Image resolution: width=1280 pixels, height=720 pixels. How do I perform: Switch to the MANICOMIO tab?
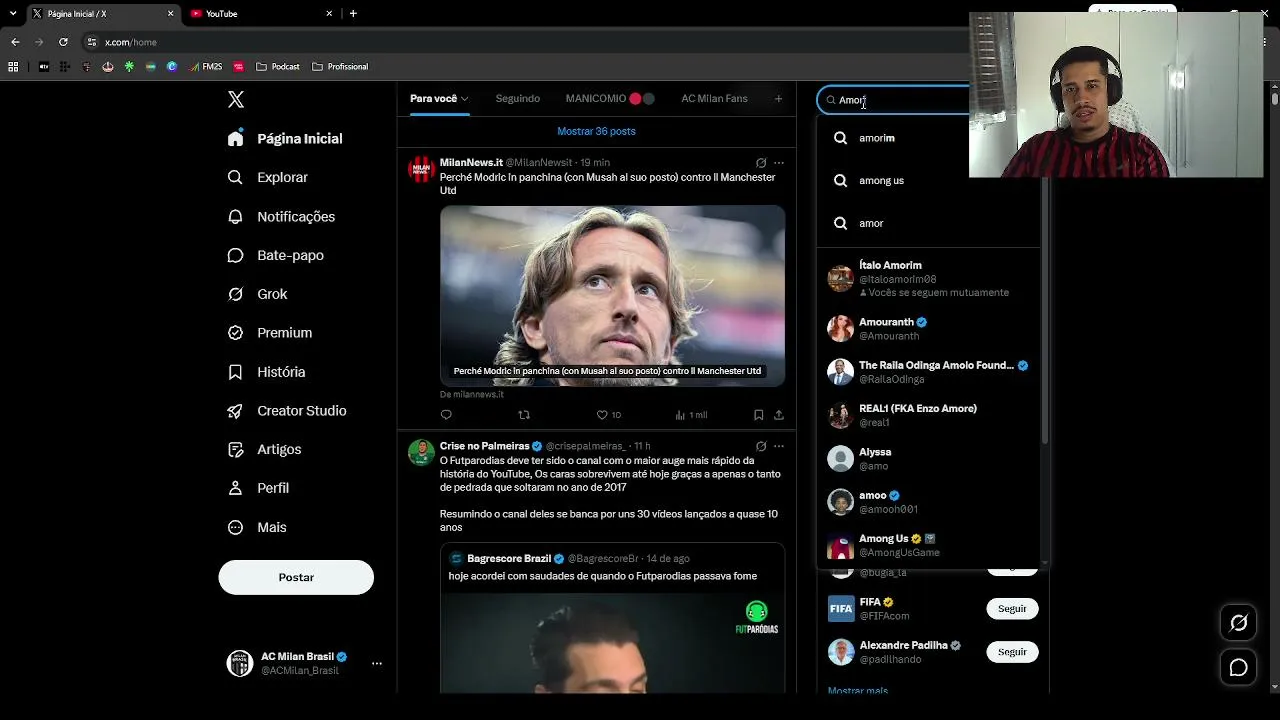(609, 98)
